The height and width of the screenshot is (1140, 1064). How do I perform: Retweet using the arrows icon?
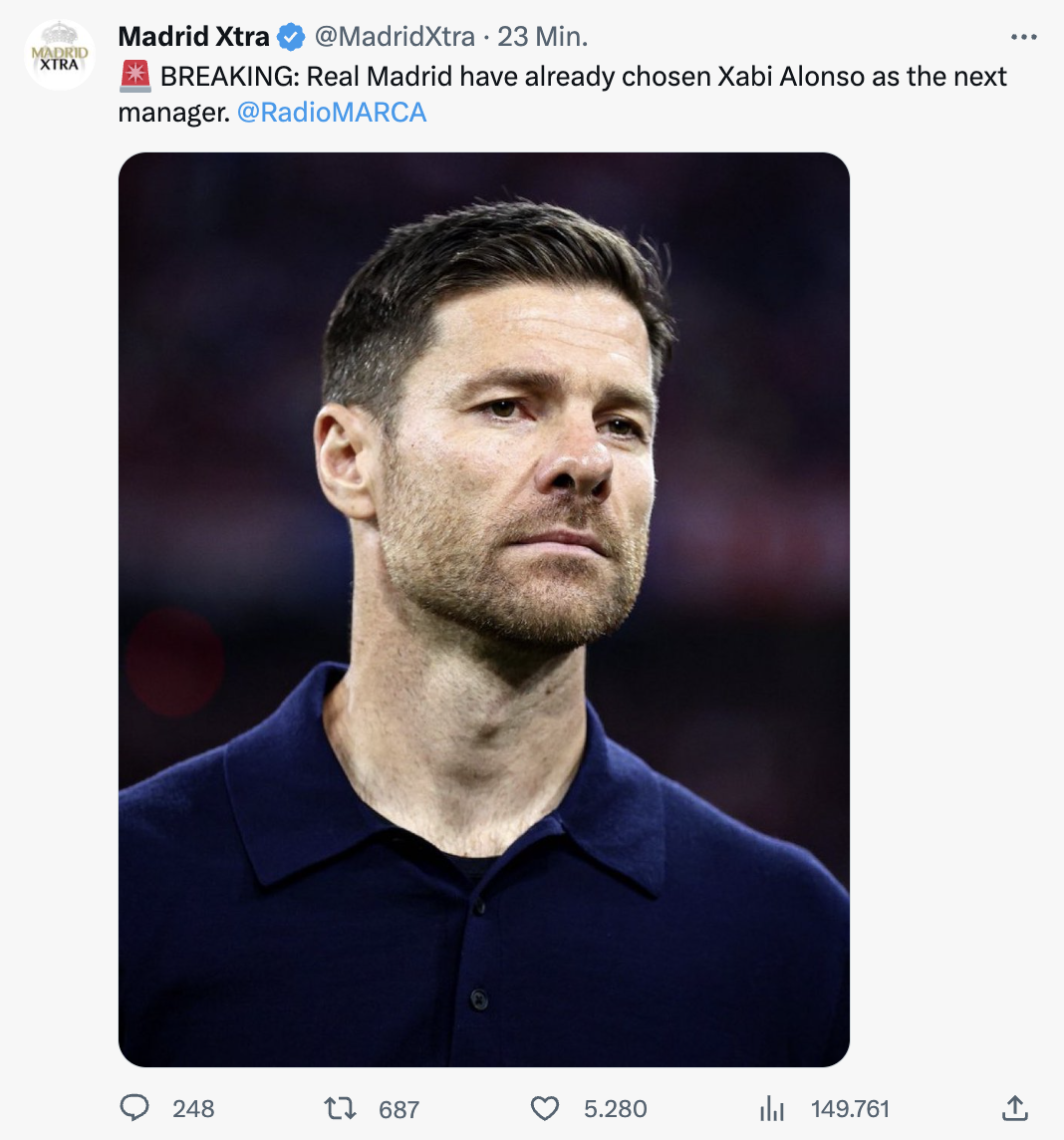(341, 1108)
